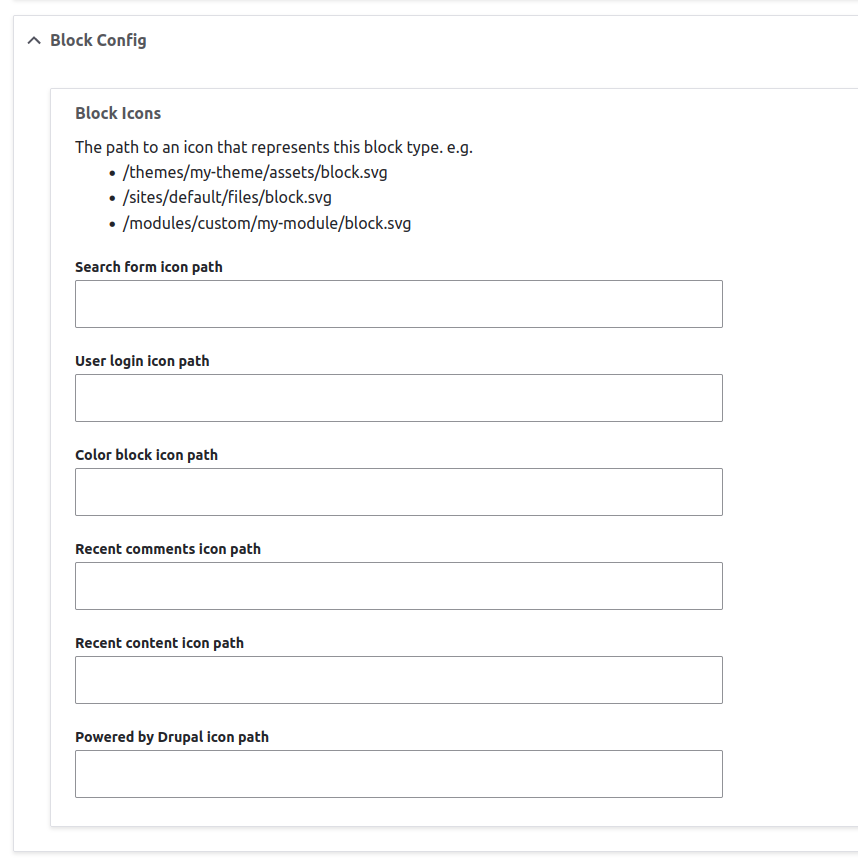Click the Recent comments icon path label

tap(167, 549)
